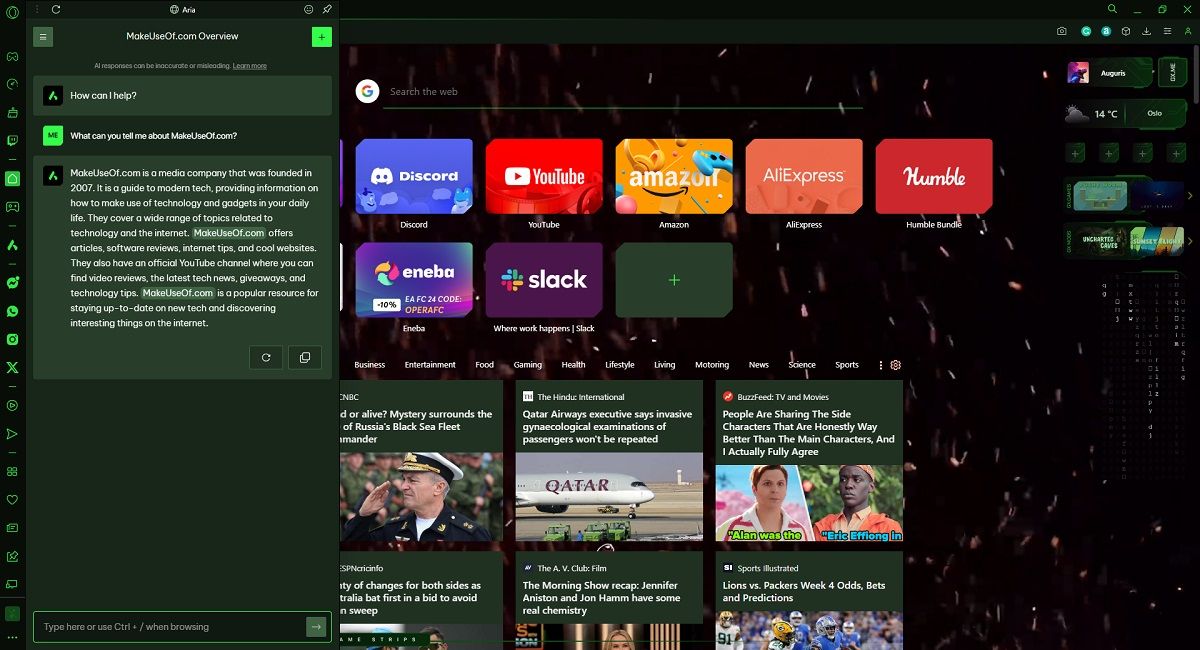Open Easy Setup from the toolbar
Image resolution: width=1200 pixels, height=650 pixels.
coord(1168,31)
